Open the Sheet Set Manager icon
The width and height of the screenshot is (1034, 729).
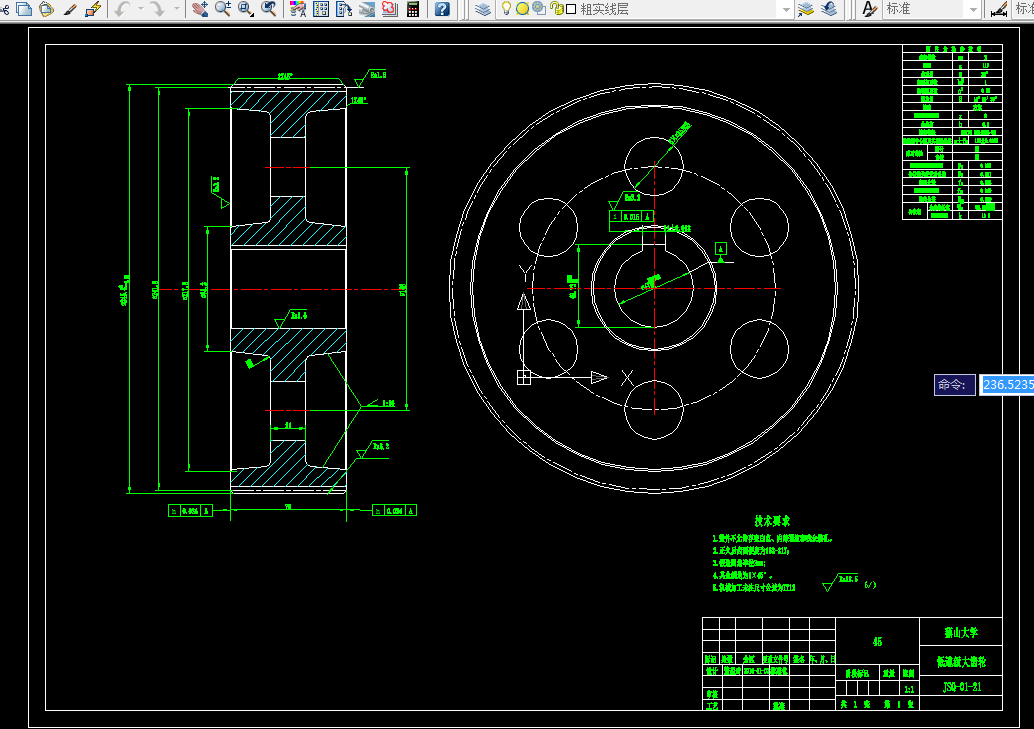coord(367,9)
